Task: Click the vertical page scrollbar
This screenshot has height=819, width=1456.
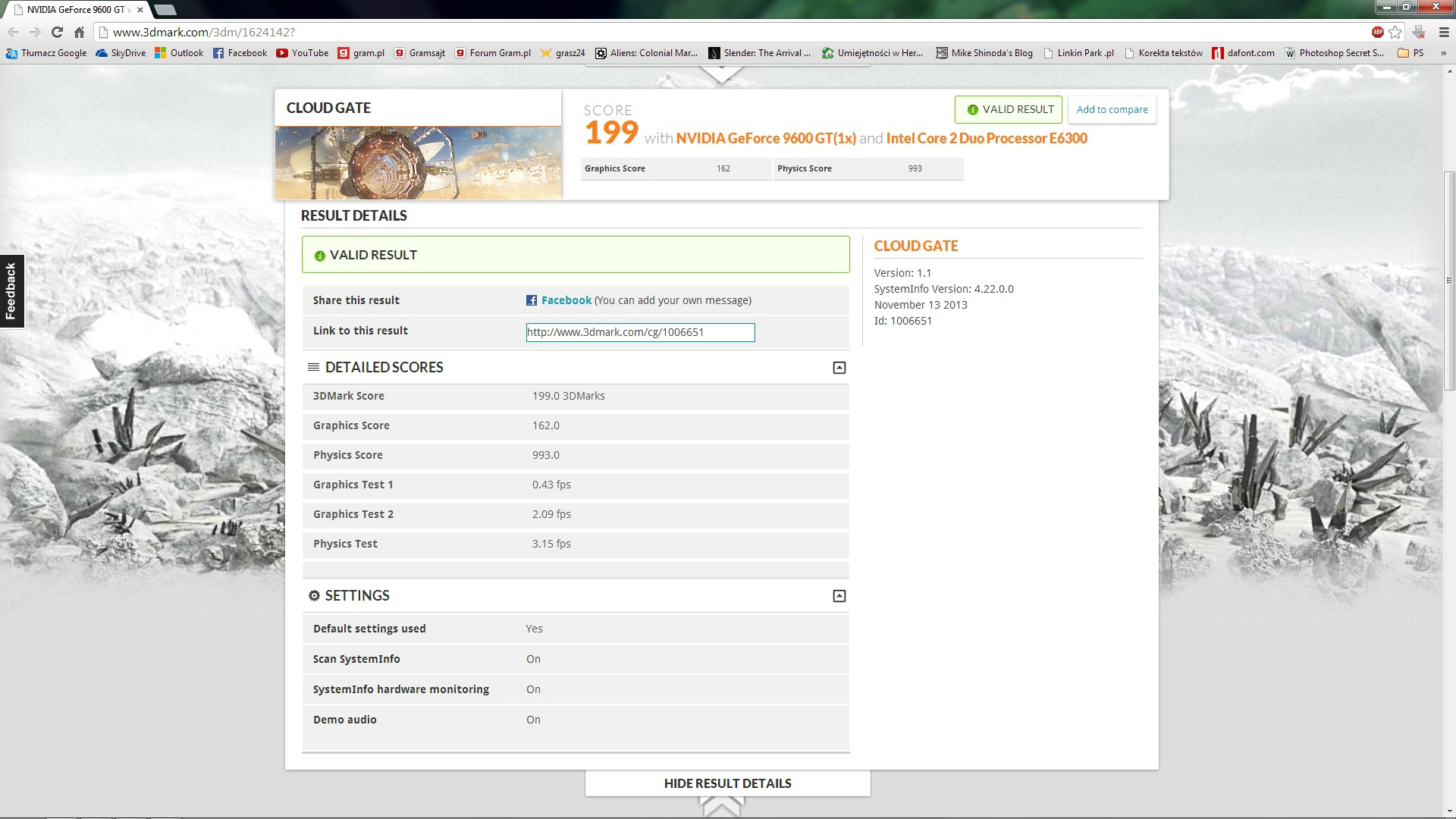Action: pyautogui.click(x=1449, y=281)
